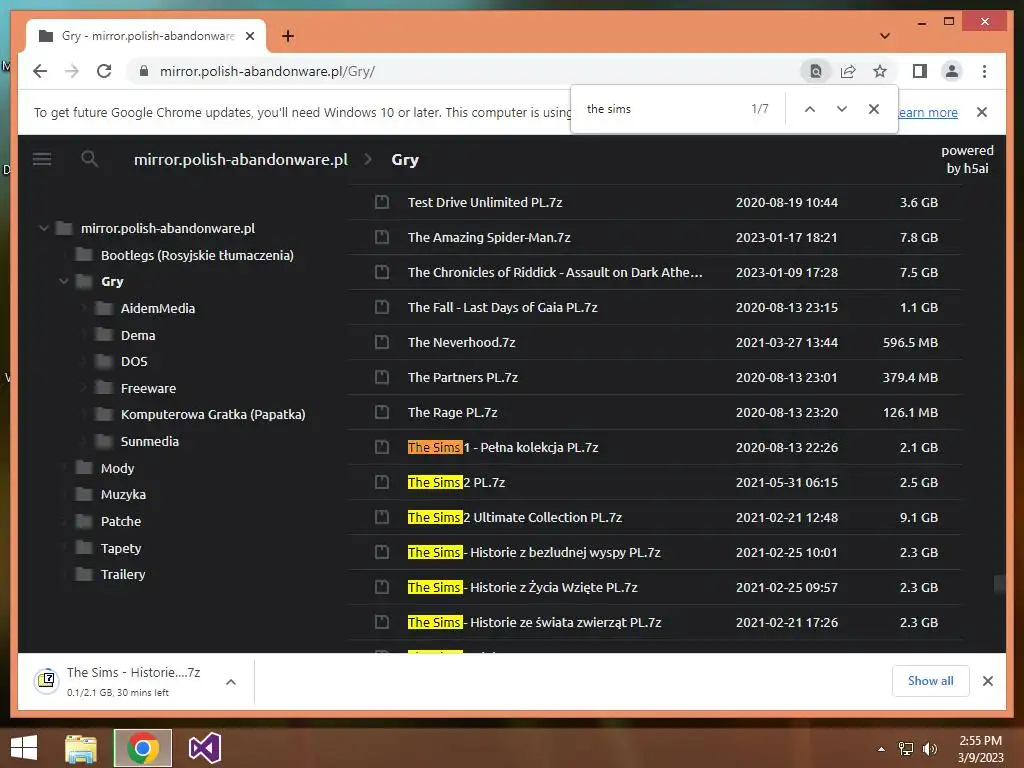Click The Neverhood.7z file name

(x=462, y=342)
